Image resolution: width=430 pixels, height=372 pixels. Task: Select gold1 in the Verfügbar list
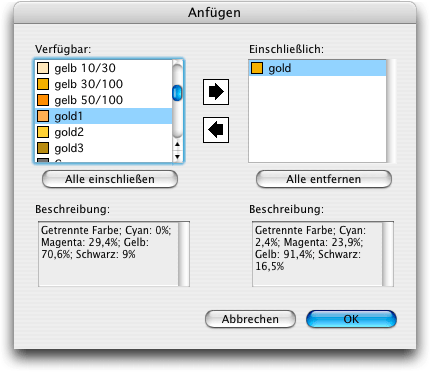click(x=104, y=116)
